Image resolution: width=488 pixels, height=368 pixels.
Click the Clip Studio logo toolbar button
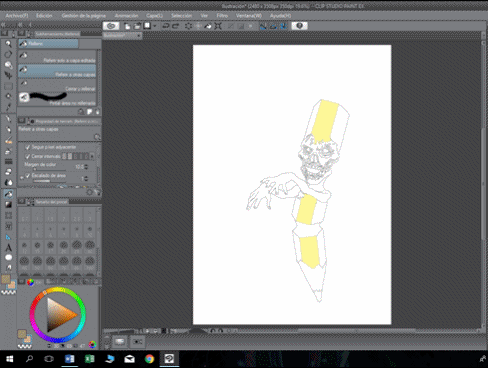pos(111,26)
